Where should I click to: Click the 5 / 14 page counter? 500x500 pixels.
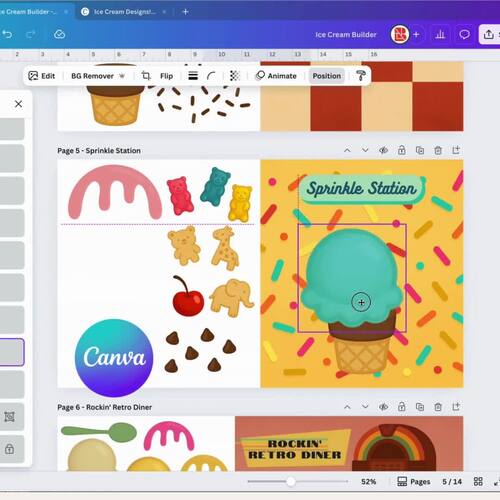[452, 481]
